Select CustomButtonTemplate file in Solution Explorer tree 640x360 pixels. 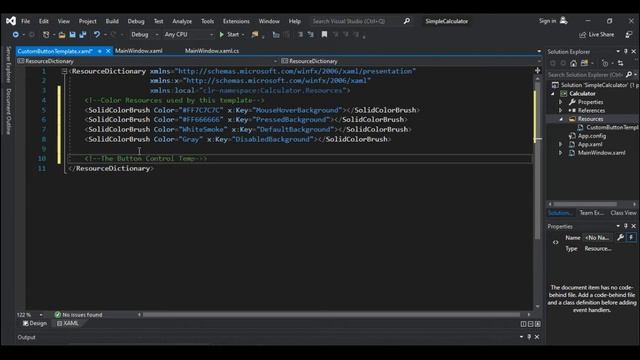point(608,128)
